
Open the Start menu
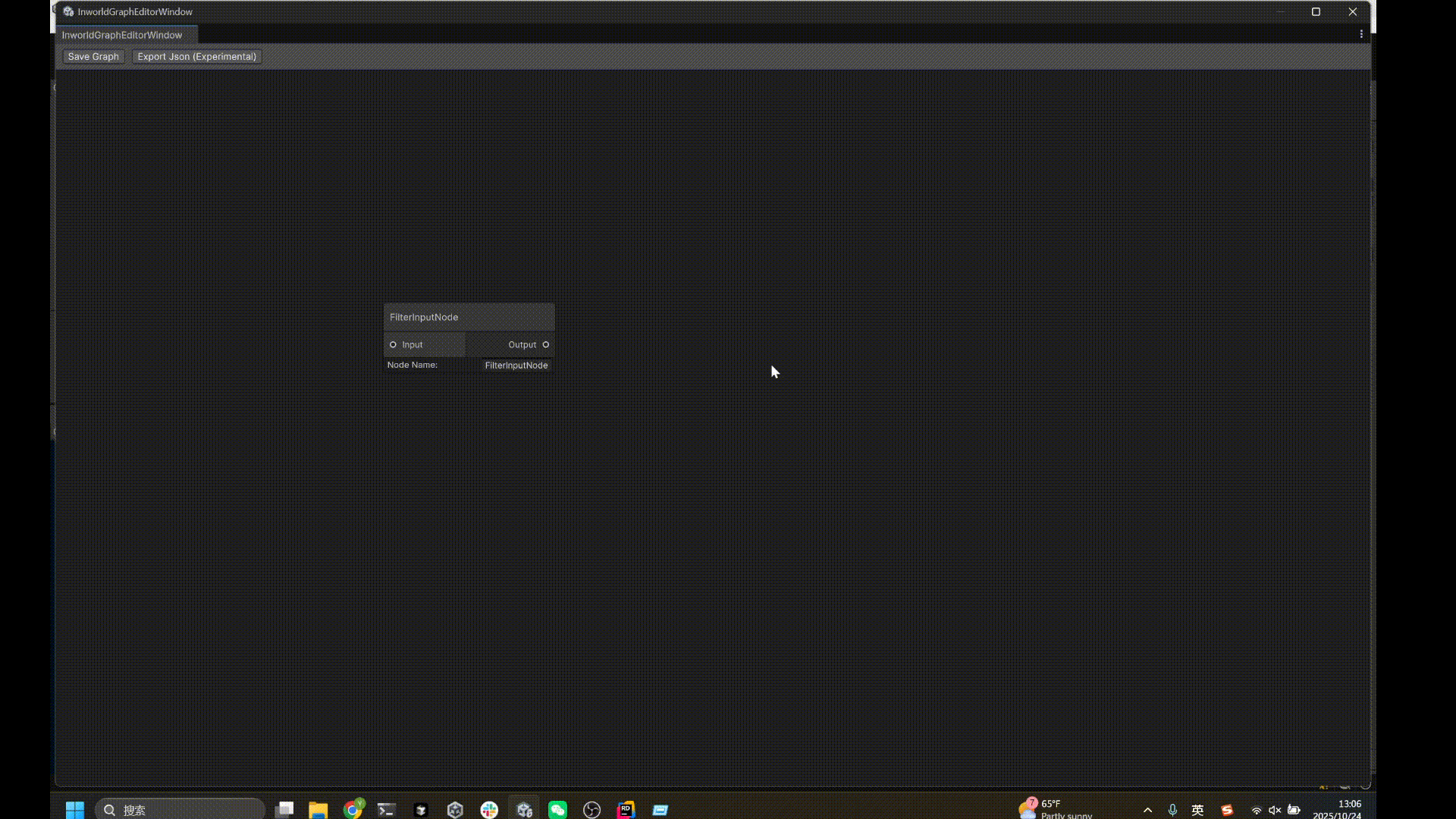pyautogui.click(x=74, y=809)
